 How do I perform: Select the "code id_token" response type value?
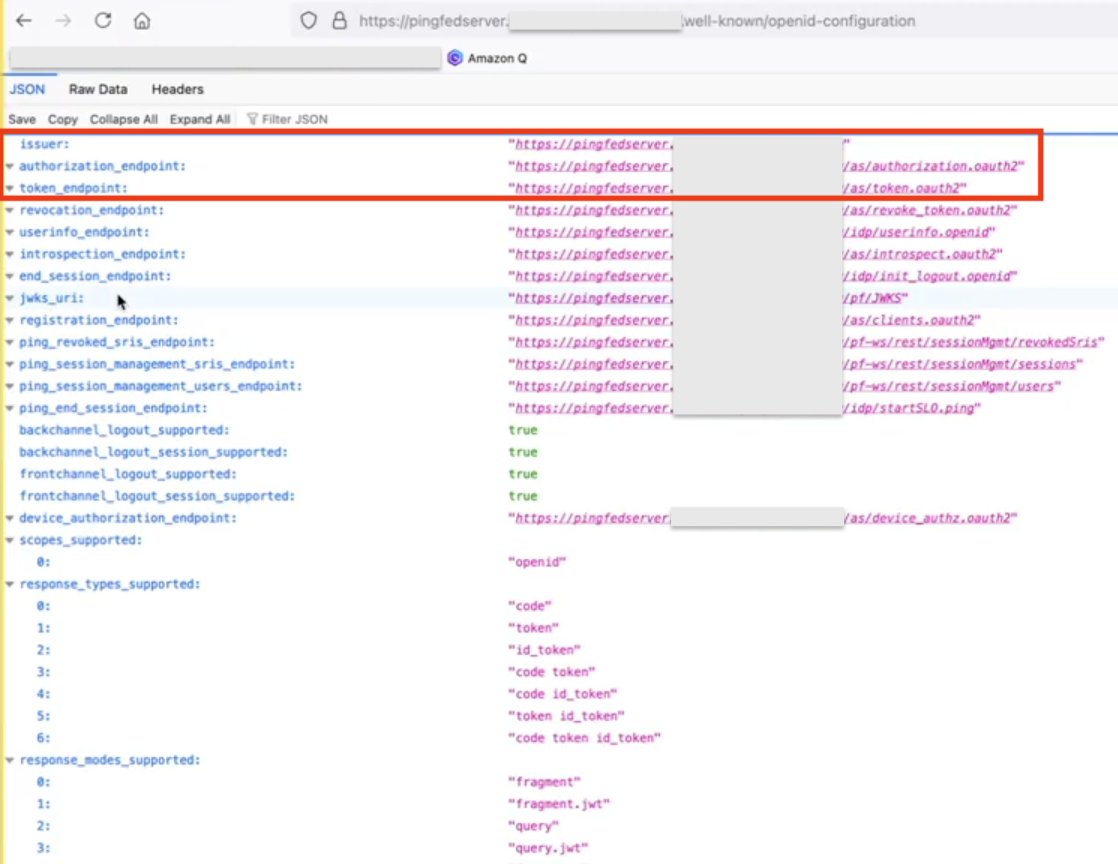563,694
